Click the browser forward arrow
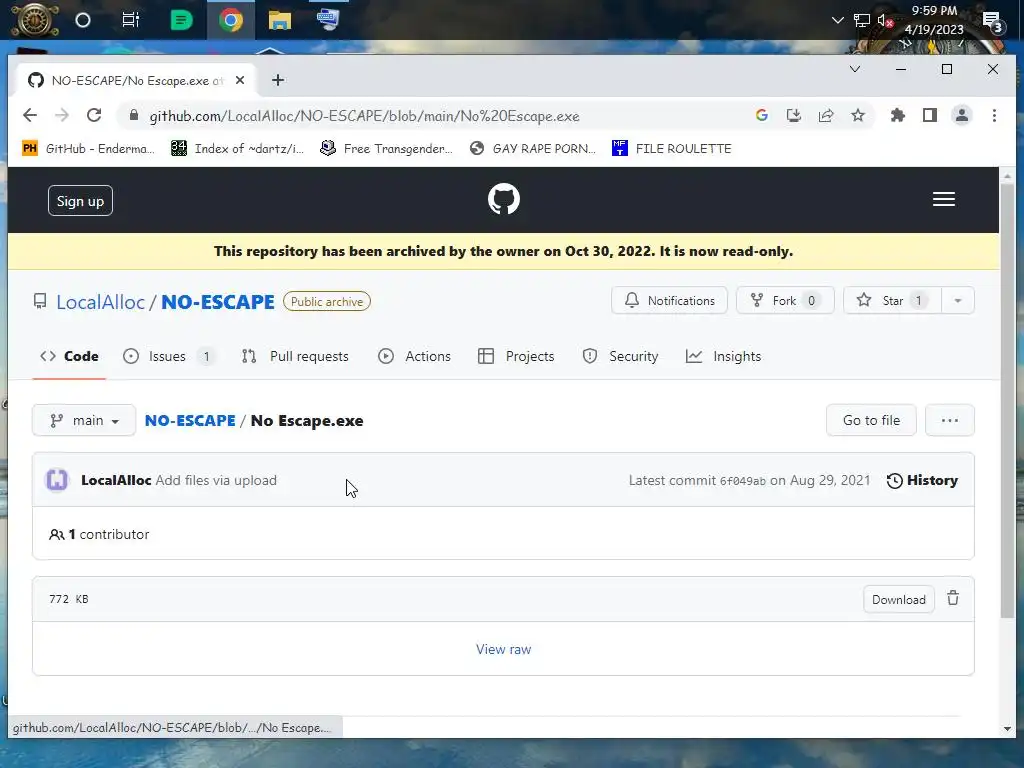Image resolution: width=1024 pixels, height=768 pixels. (x=62, y=116)
